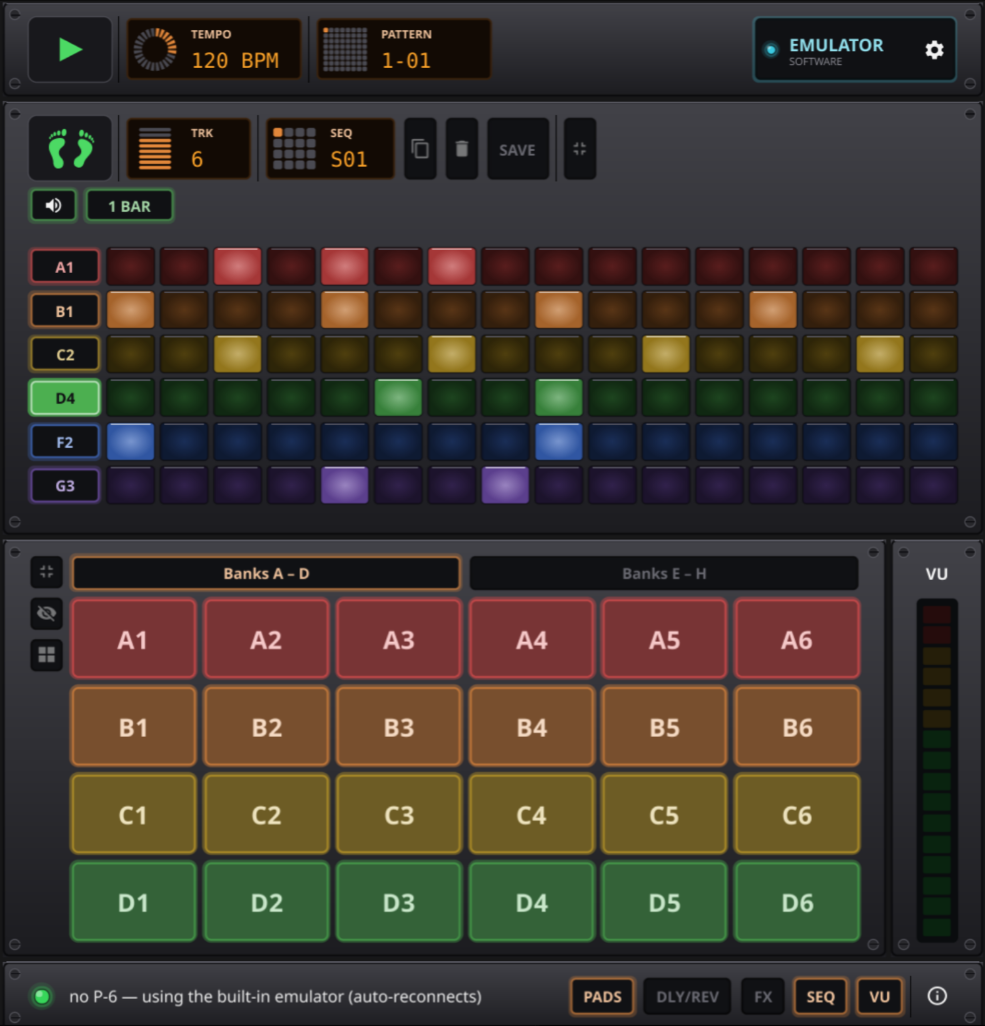Click the TRK orange bars icon

pyautogui.click(x=155, y=149)
